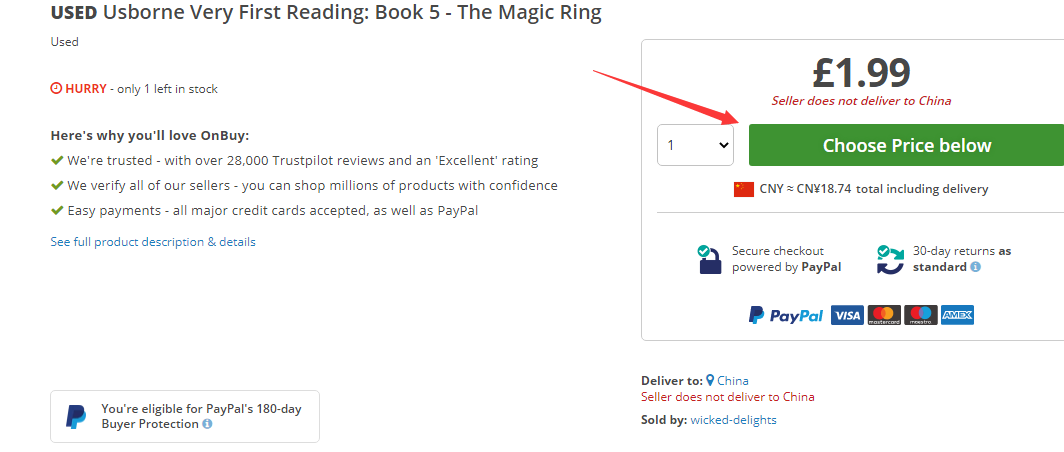Open the quantity dropdown showing 1
The height and width of the screenshot is (452, 1064).
pos(695,145)
